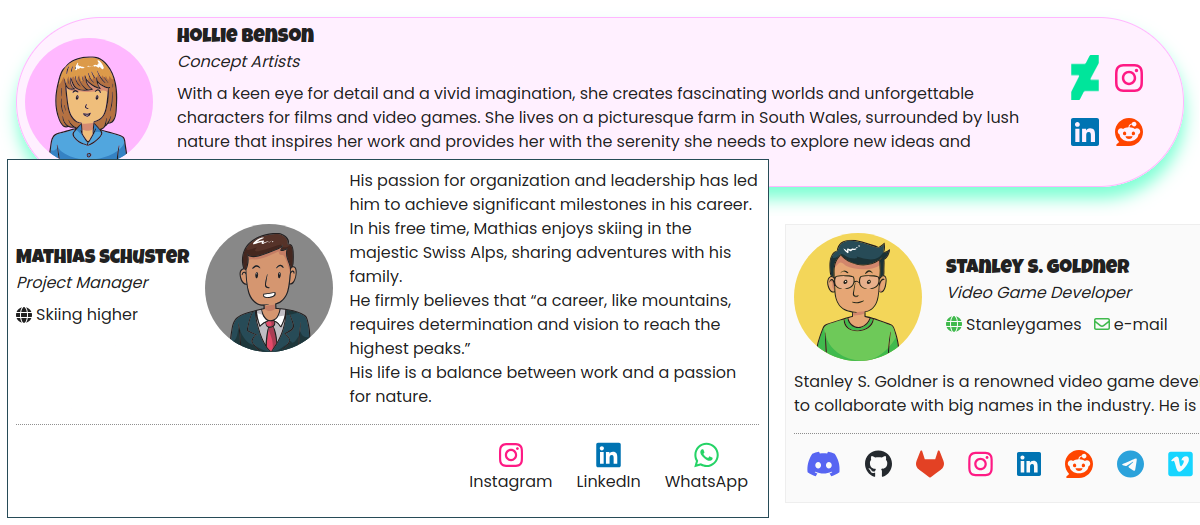Open Stanley's Discord icon

823,464
